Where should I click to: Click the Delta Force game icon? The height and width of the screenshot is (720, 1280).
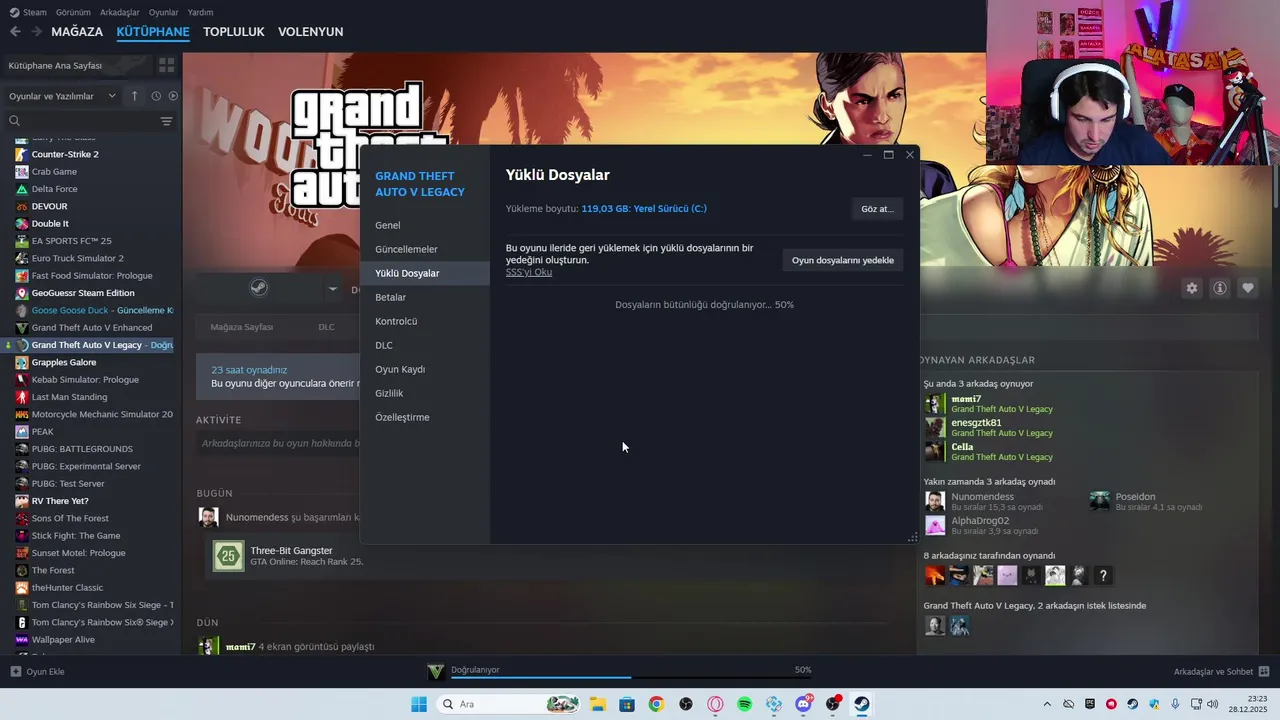pos(22,189)
